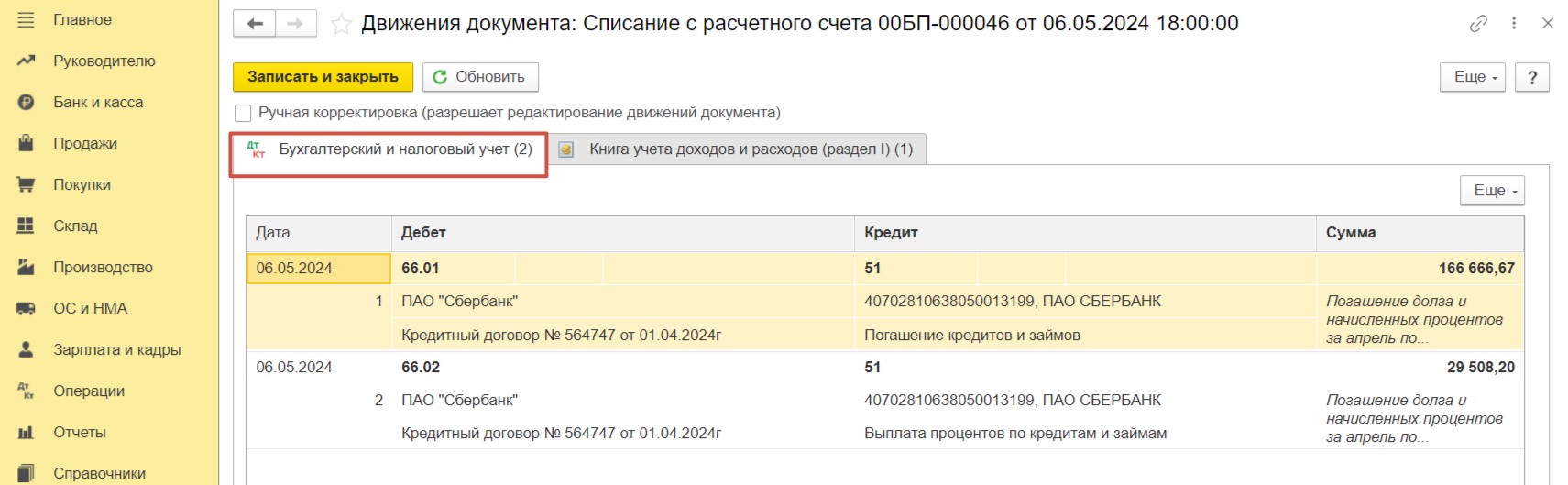Open the Производство section in sidebar
The width and height of the screenshot is (1568, 485).
[x=103, y=267]
